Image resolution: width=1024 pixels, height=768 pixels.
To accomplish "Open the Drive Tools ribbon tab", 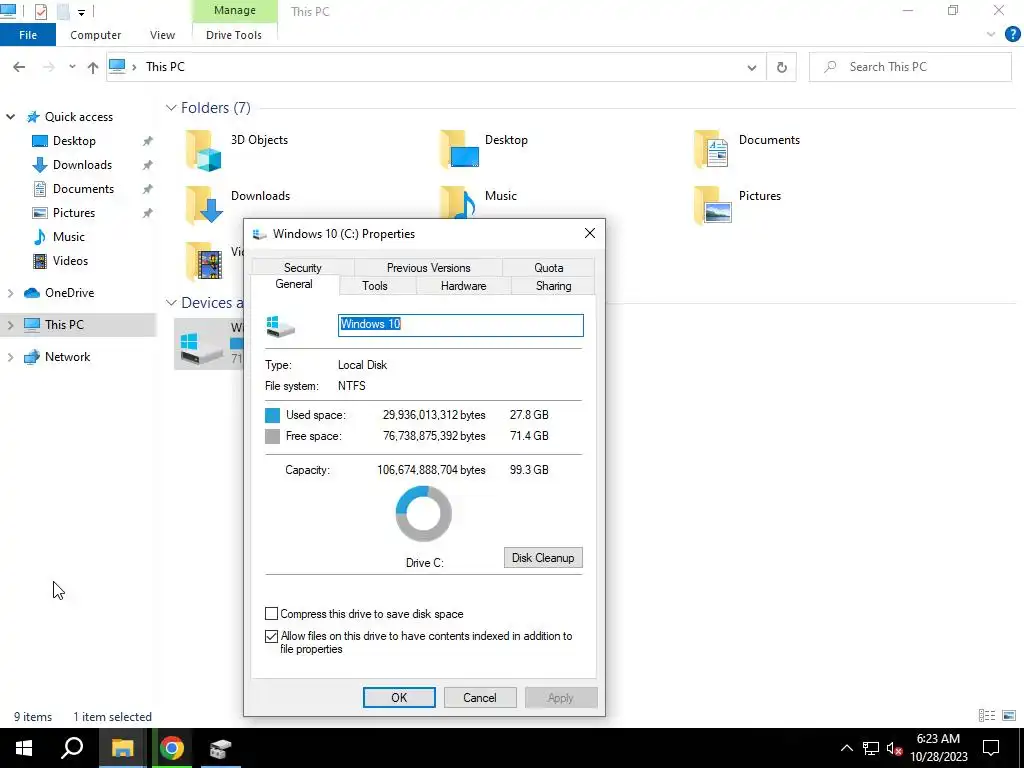I will point(234,35).
